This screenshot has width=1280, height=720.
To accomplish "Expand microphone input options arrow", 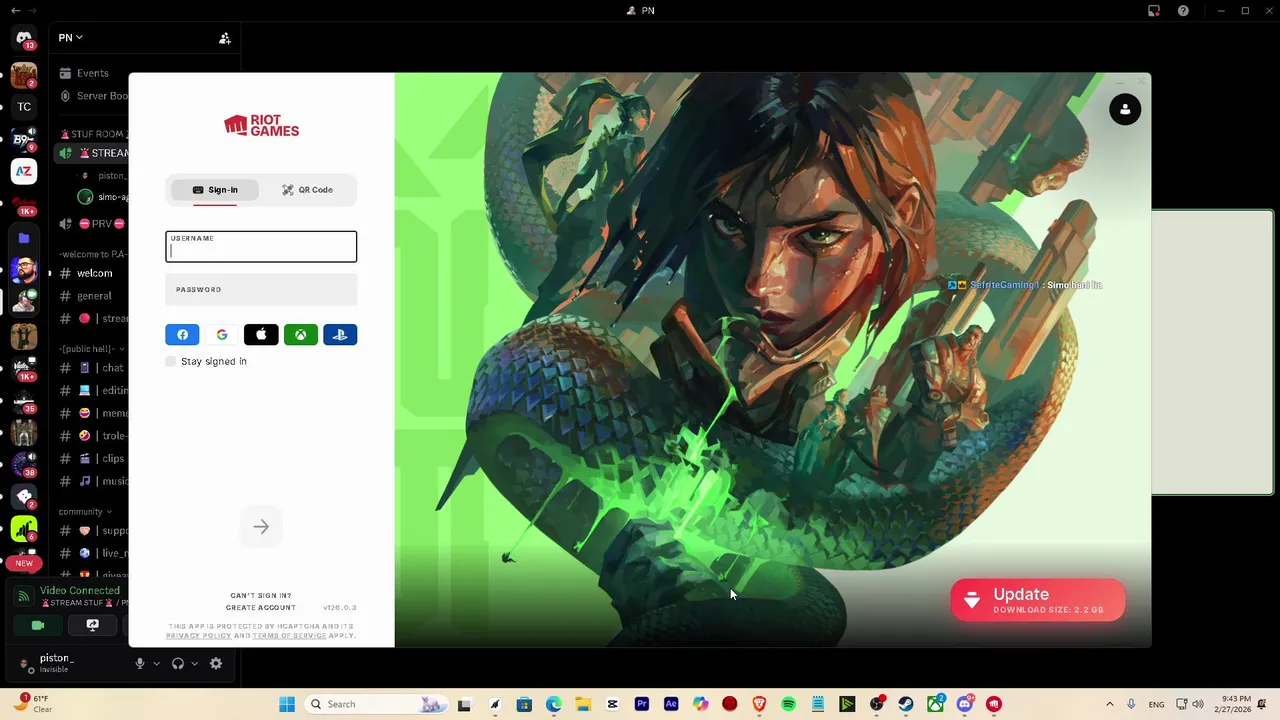I will point(156,663).
